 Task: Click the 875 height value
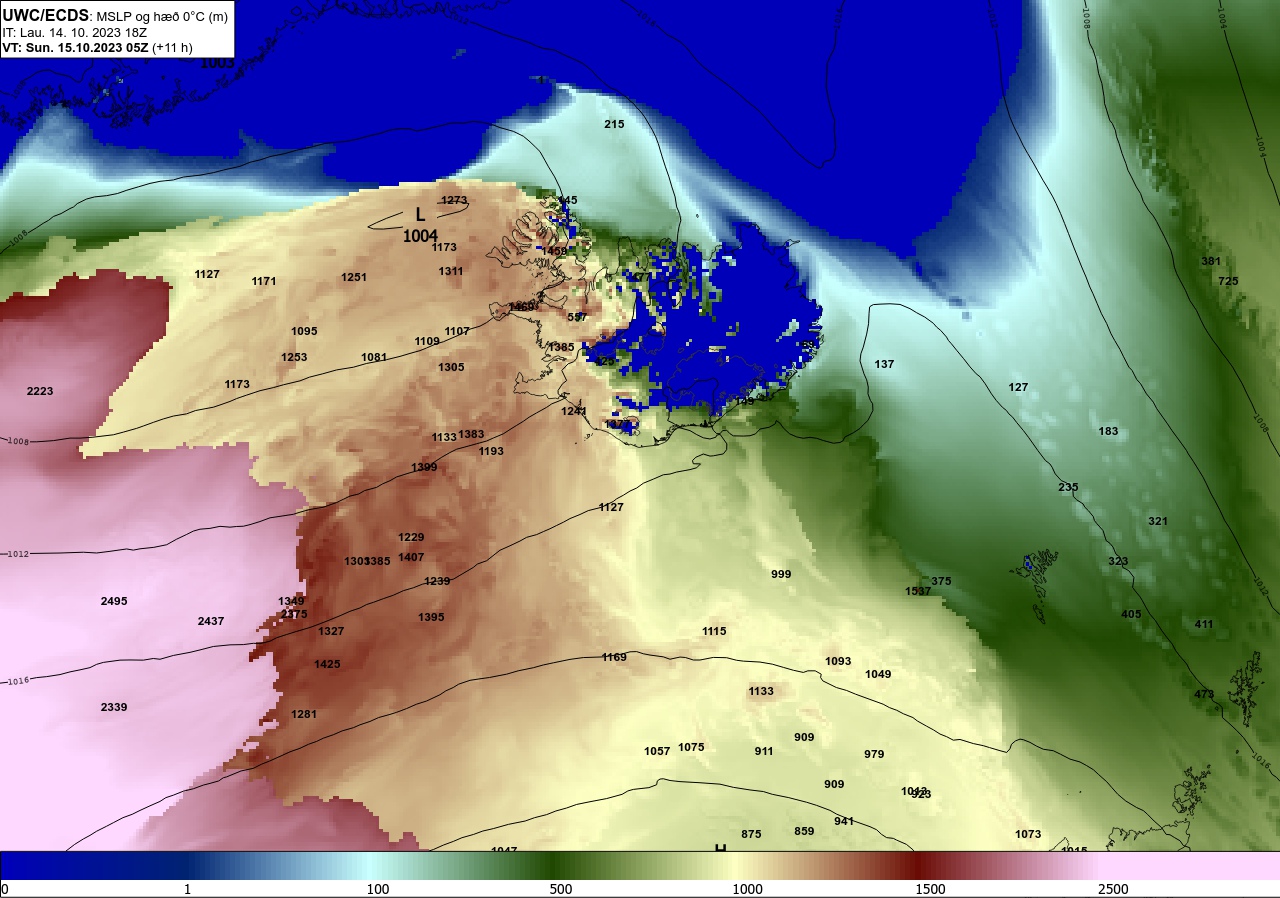click(751, 834)
